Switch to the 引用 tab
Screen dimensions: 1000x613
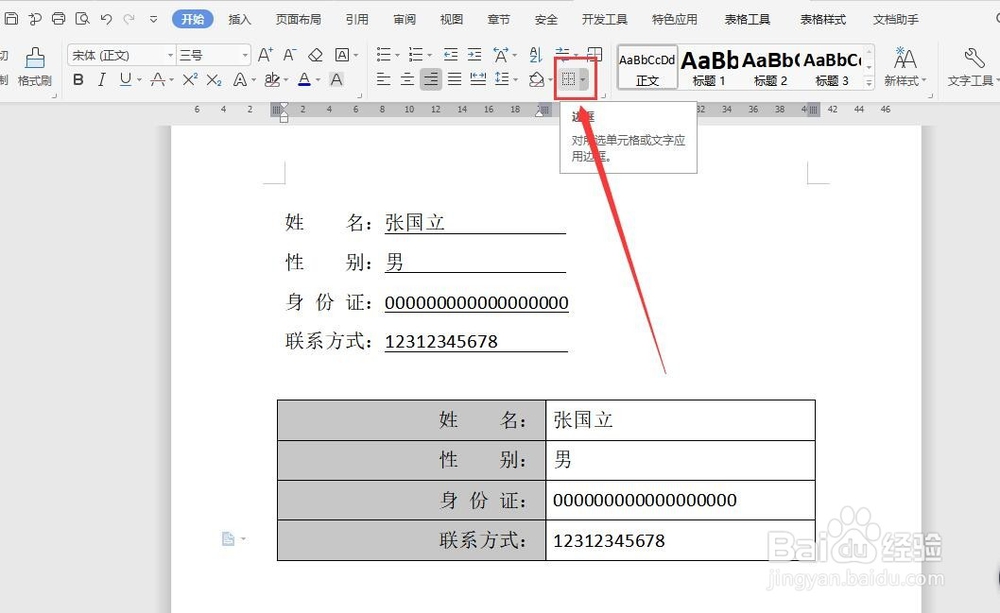point(357,19)
